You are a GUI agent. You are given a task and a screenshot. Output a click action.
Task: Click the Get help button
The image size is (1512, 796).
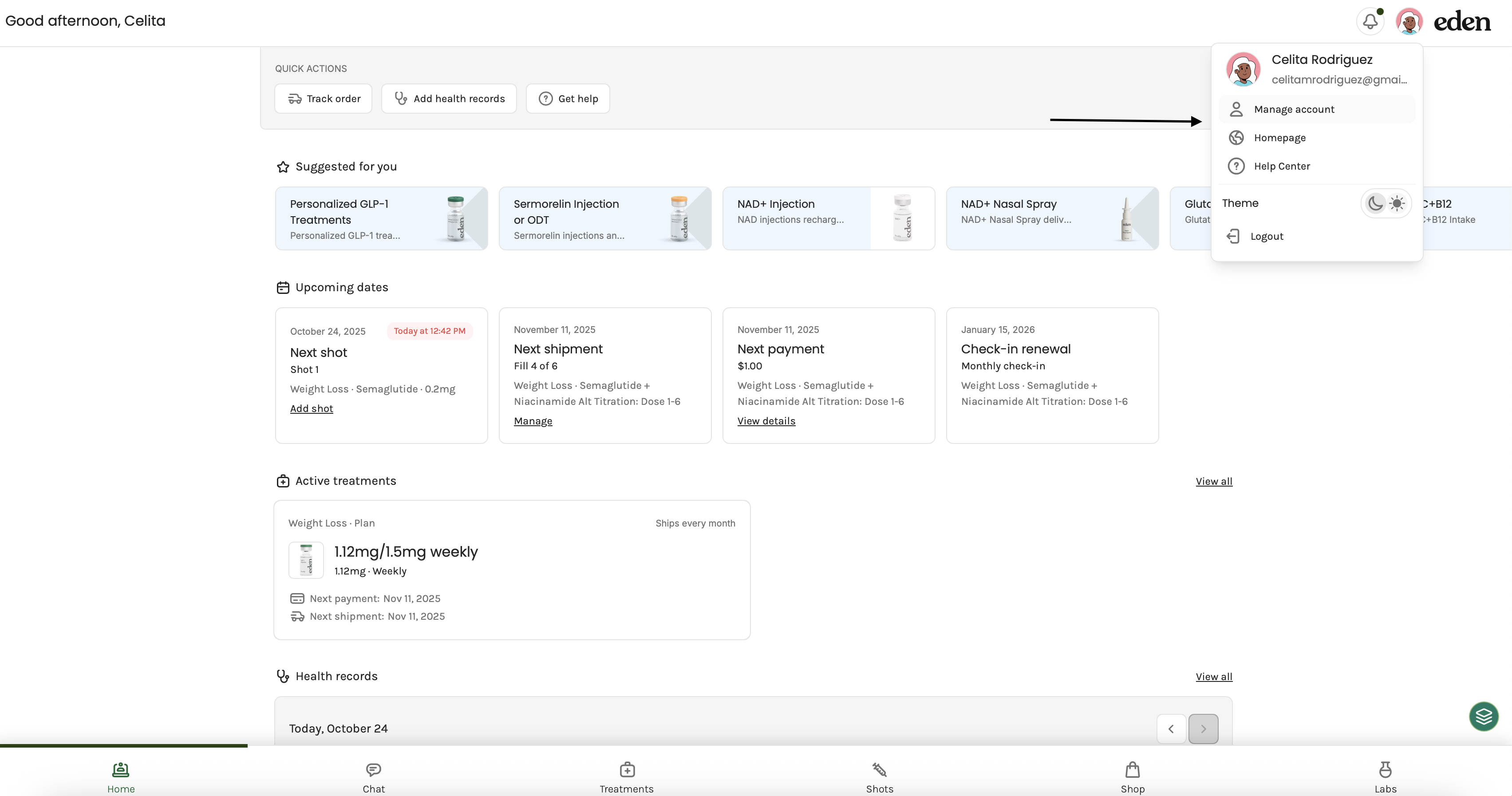click(568, 99)
